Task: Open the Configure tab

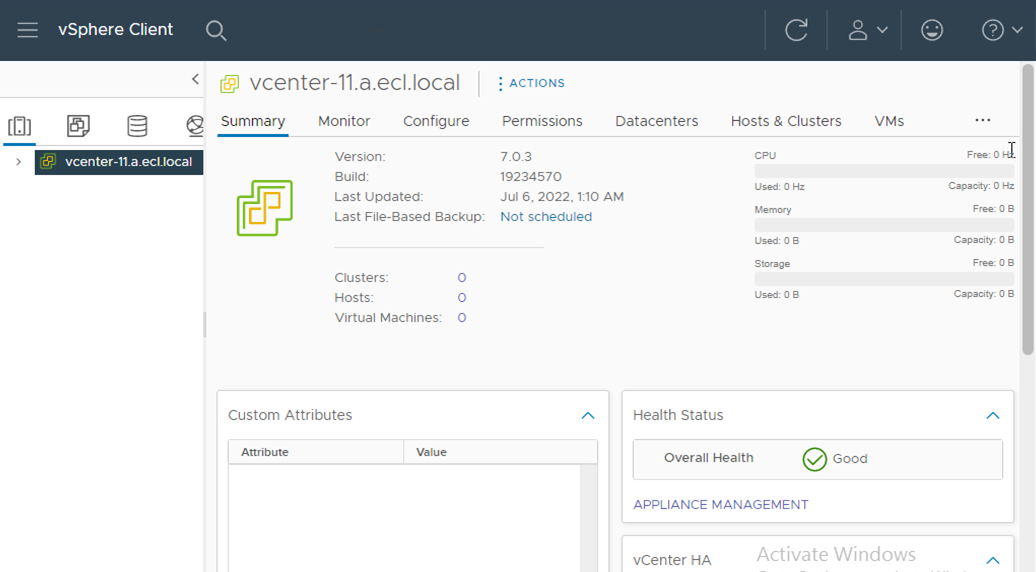Action: click(436, 122)
